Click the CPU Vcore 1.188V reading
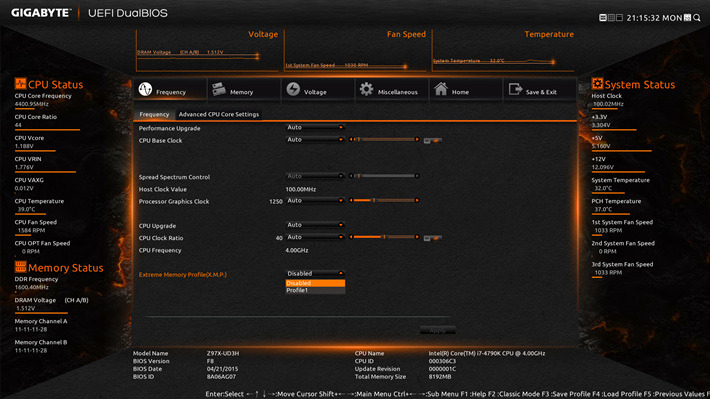 pos(24,146)
